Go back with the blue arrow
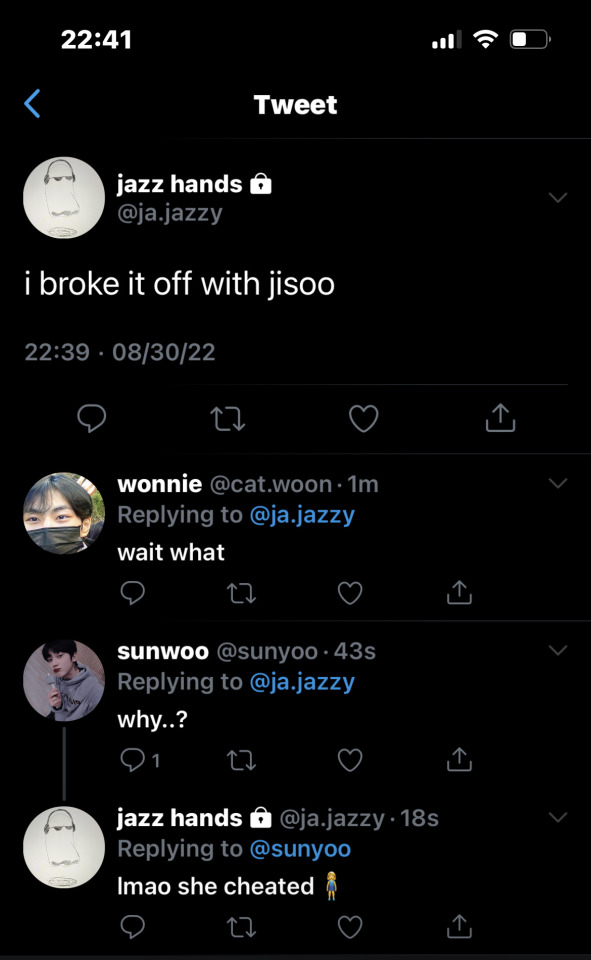This screenshot has height=960, width=591. point(32,103)
